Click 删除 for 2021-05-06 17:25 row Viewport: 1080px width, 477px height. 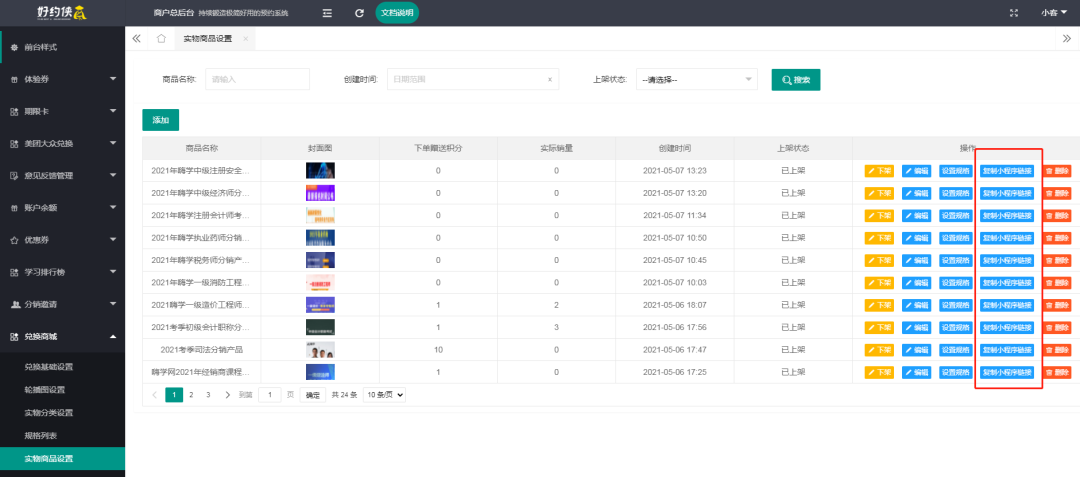click(1057, 372)
